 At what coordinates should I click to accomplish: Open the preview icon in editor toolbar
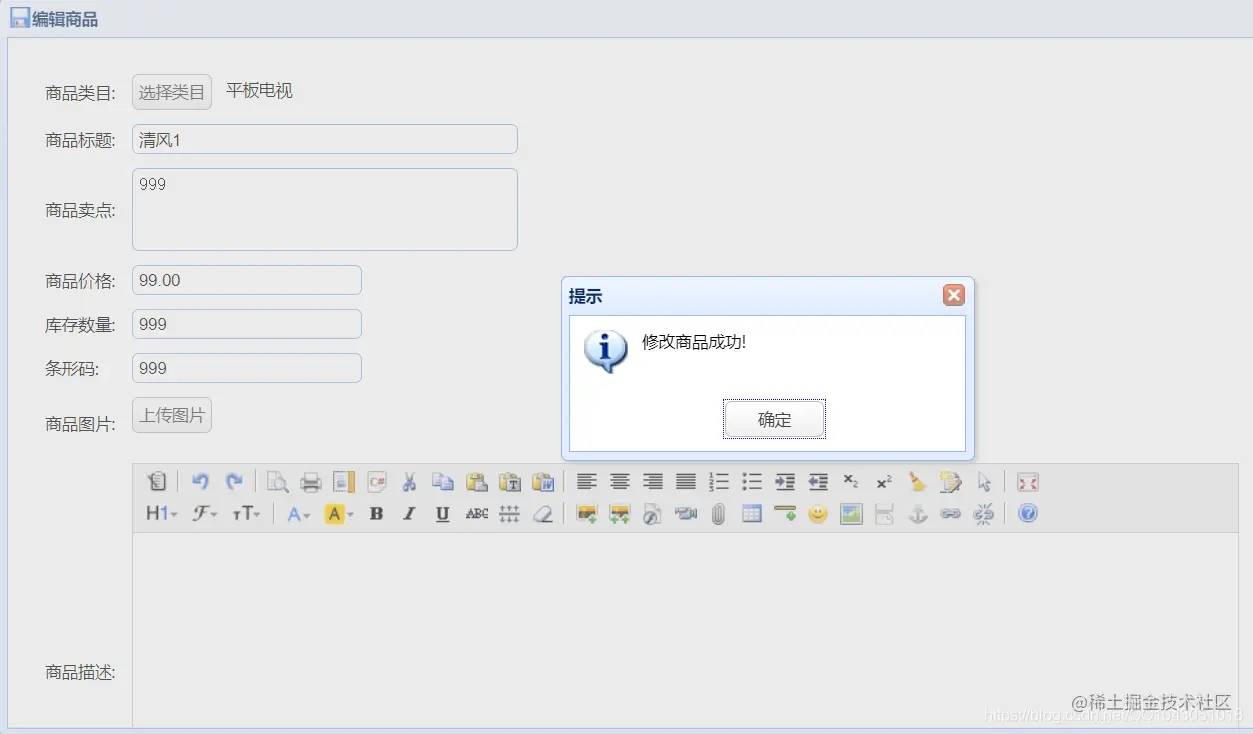tap(277, 482)
